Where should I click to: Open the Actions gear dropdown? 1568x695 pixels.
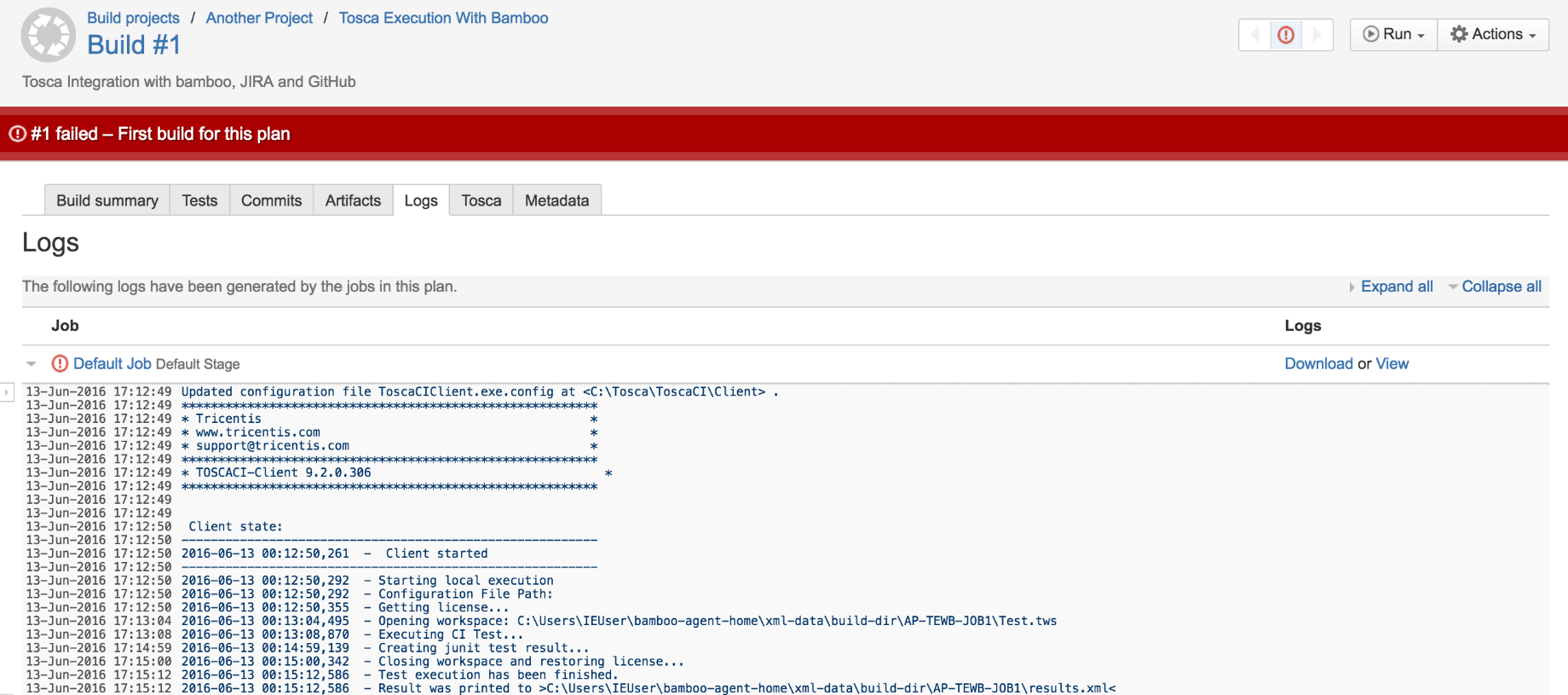click(1493, 35)
